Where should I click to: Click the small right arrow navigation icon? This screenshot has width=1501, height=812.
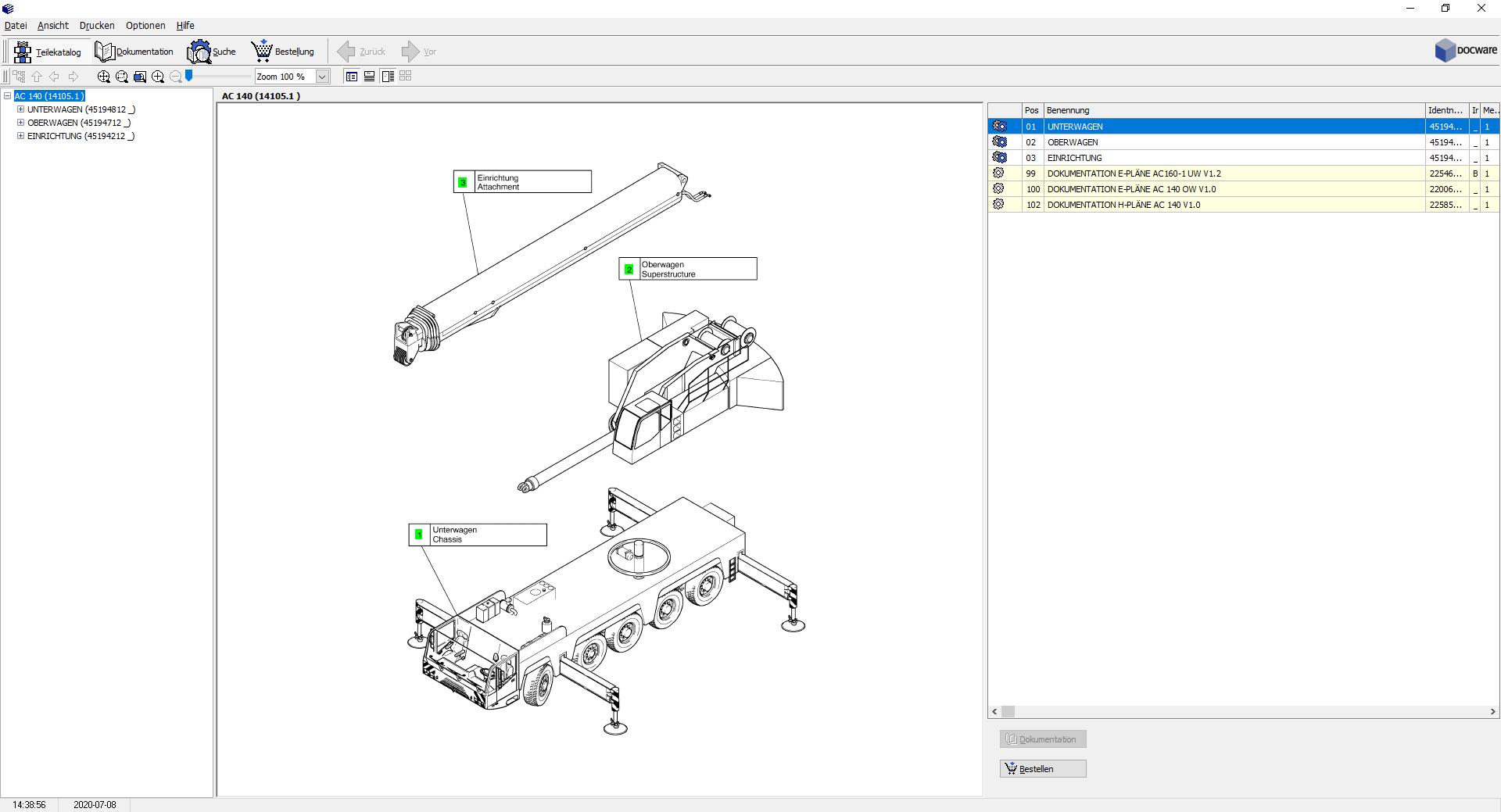[x=73, y=76]
